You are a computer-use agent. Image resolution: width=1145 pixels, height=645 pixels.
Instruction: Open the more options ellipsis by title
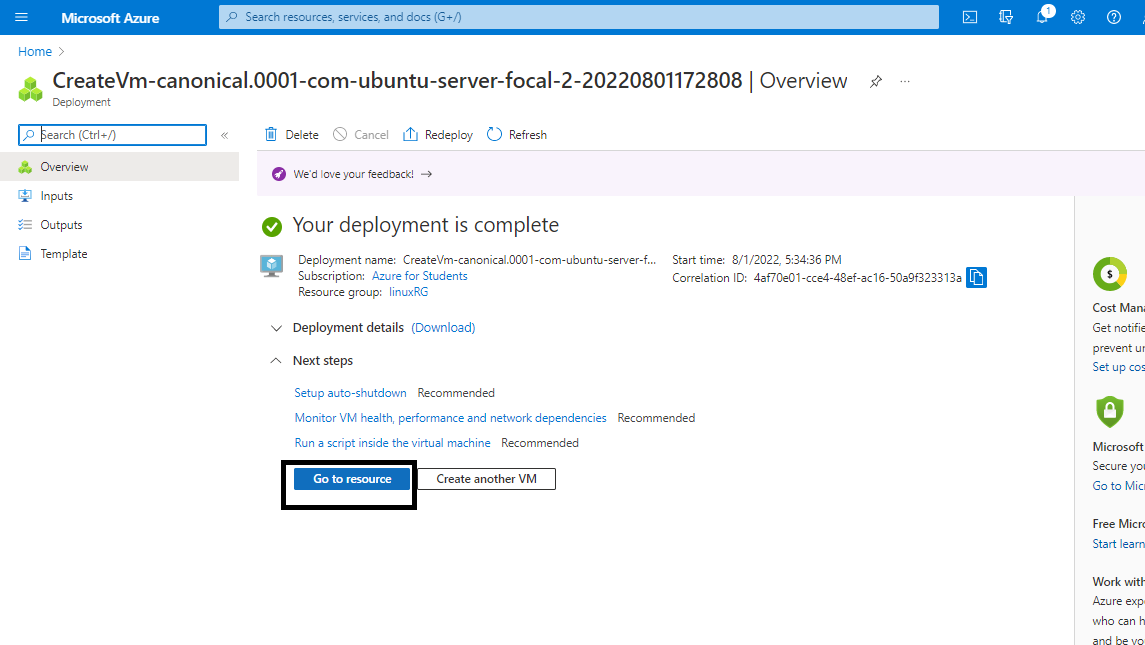point(905,81)
